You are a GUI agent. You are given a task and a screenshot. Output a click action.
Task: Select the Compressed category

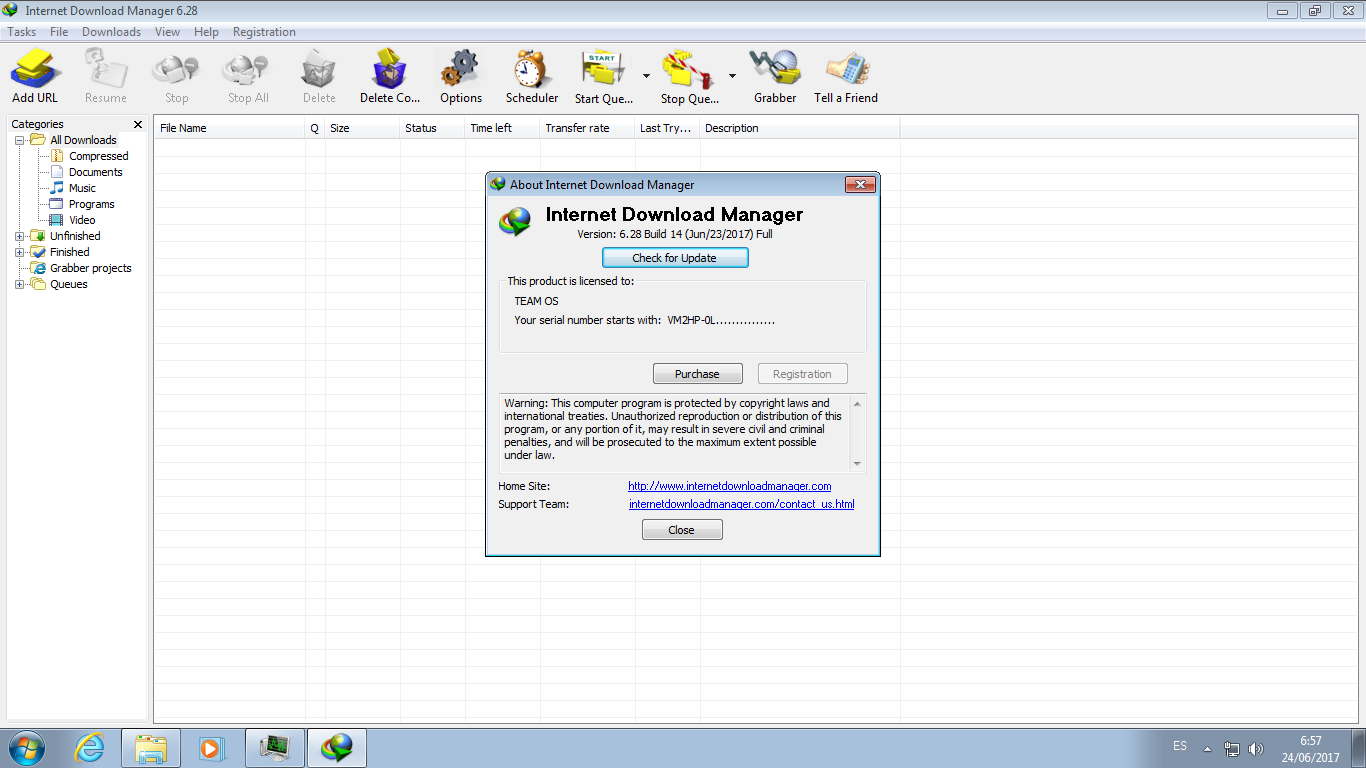point(98,156)
